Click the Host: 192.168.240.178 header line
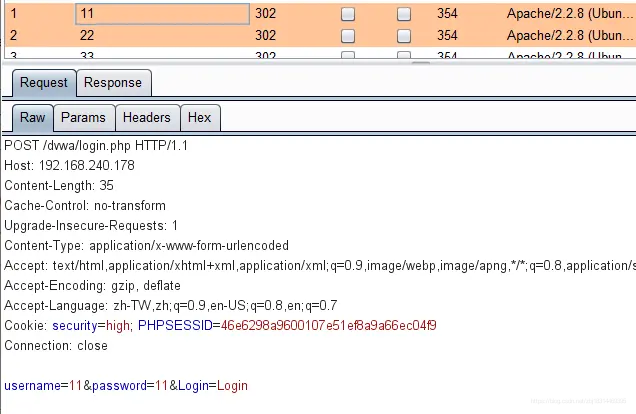This screenshot has height=414, width=636. point(69,165)
